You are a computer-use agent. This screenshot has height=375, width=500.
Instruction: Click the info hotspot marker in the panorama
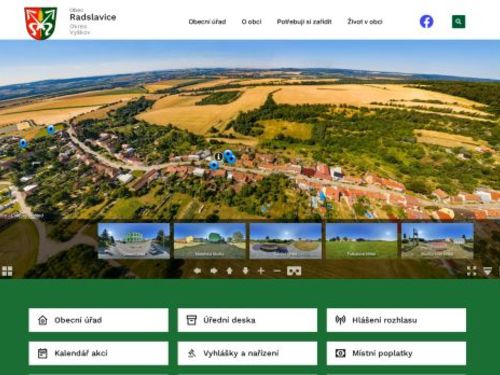pos(218,156)
